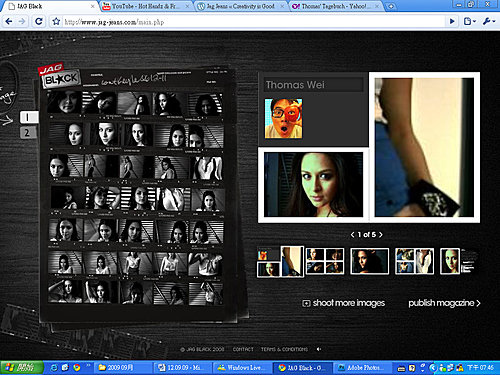Viewport: 500px width, 375px height.
Task: Click last photo in bottom contact sheet row
Action: (x=206, y=294)
